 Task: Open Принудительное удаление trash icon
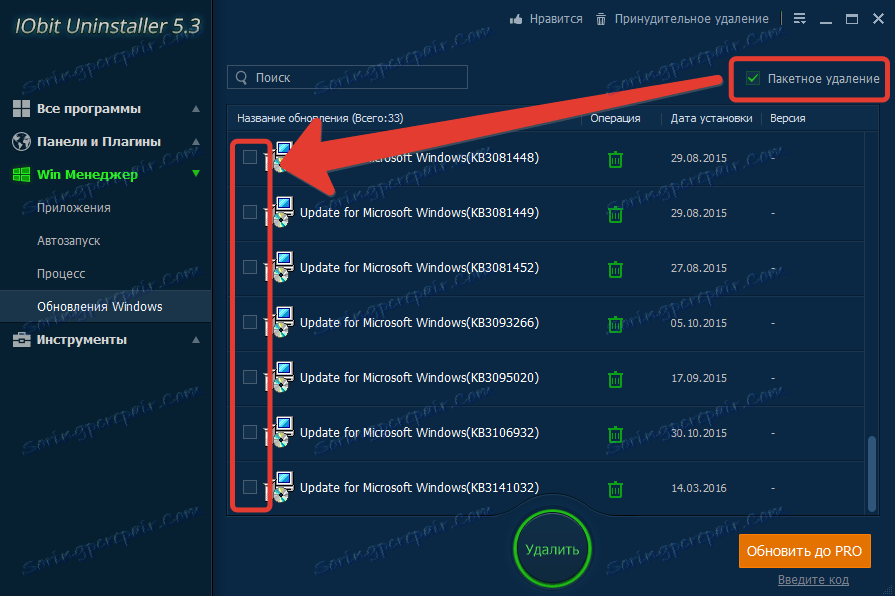[601, 19]
